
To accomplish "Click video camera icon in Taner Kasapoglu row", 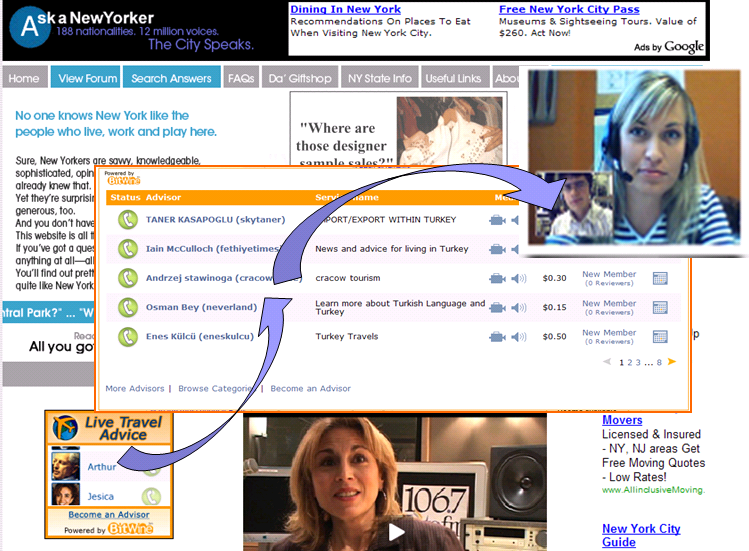I will (497, 220).
